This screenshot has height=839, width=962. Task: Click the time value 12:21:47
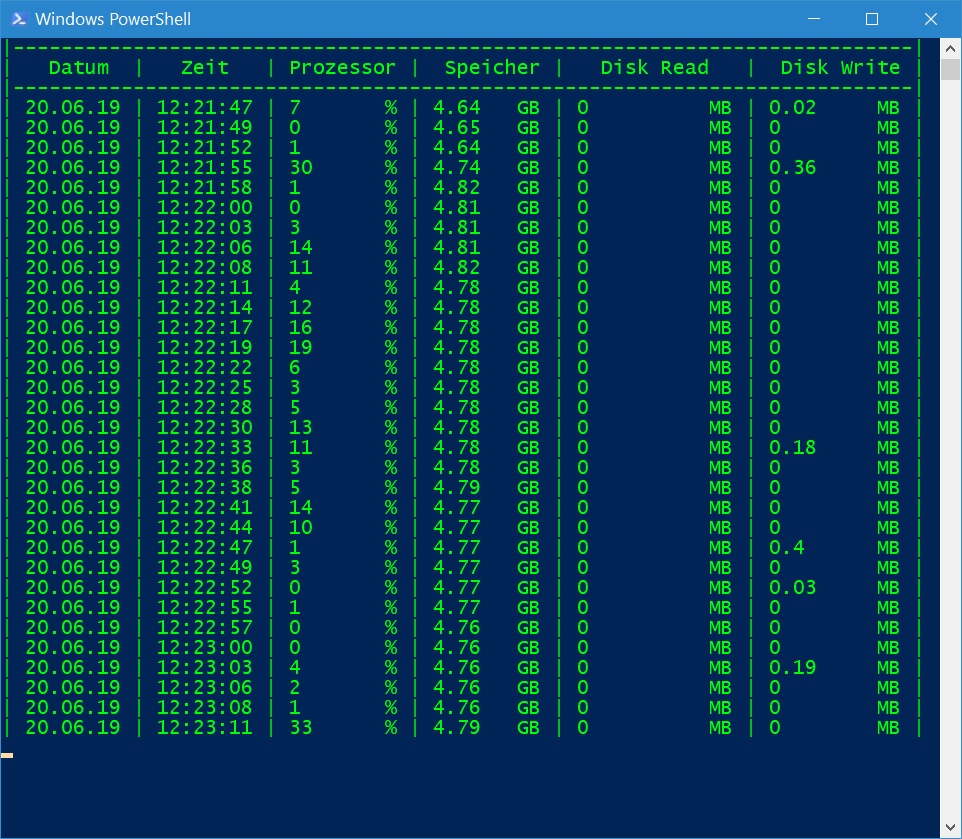pyautogui.click(x=204, y=107)
